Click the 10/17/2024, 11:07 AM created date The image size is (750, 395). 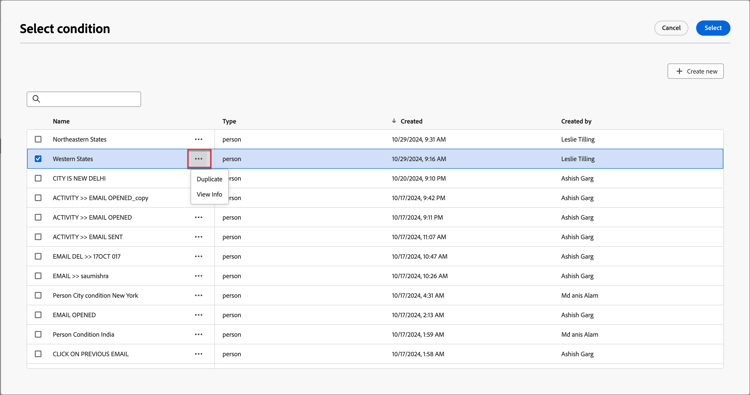tap(419, 237)
